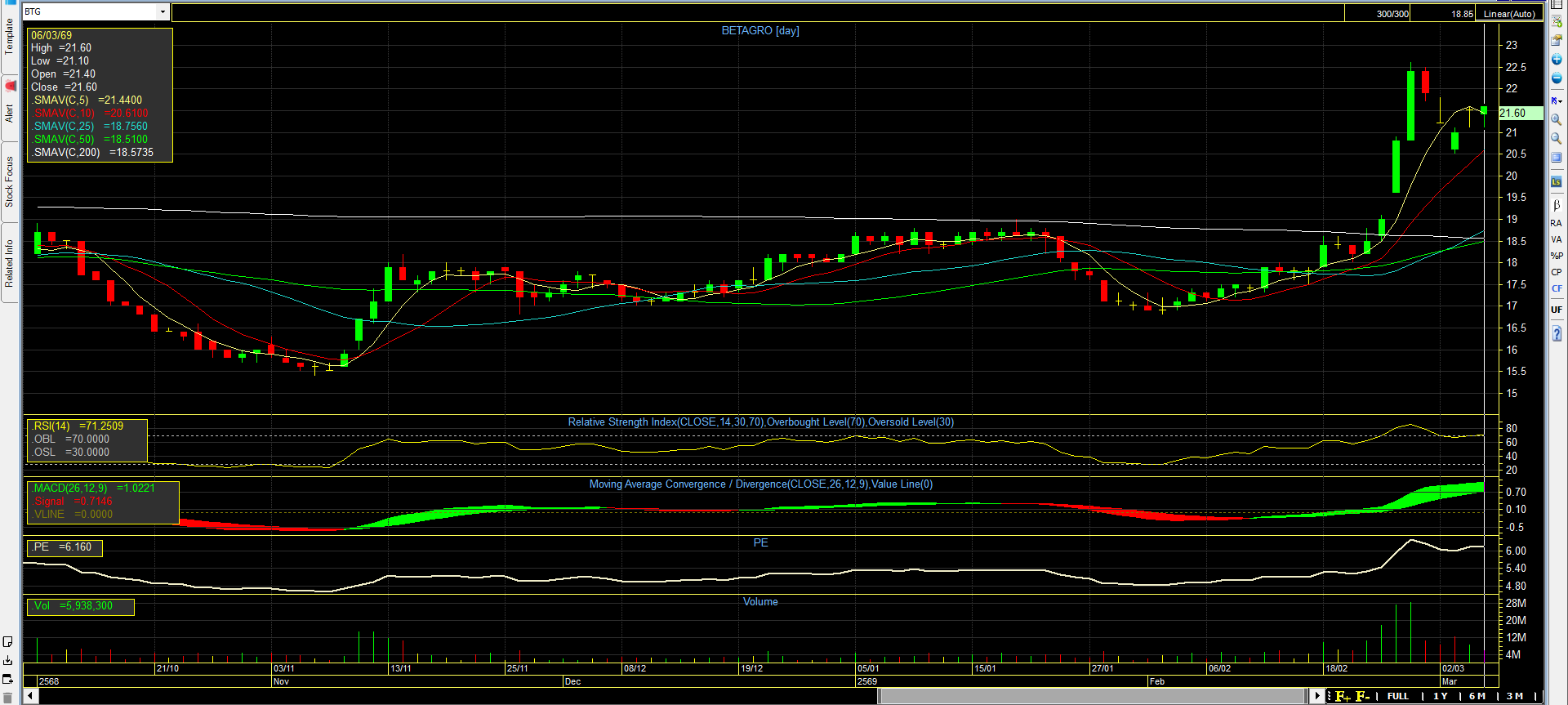Viewport: 1568px width, 705px height.
Task: Click the Moving Average Convergence / Divergence title
Action: pos(760,484)
